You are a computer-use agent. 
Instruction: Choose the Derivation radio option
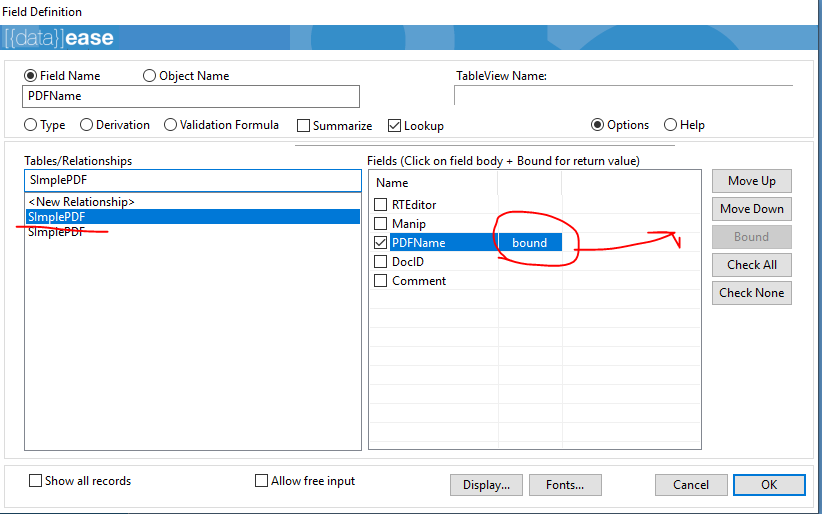point(86,125)
